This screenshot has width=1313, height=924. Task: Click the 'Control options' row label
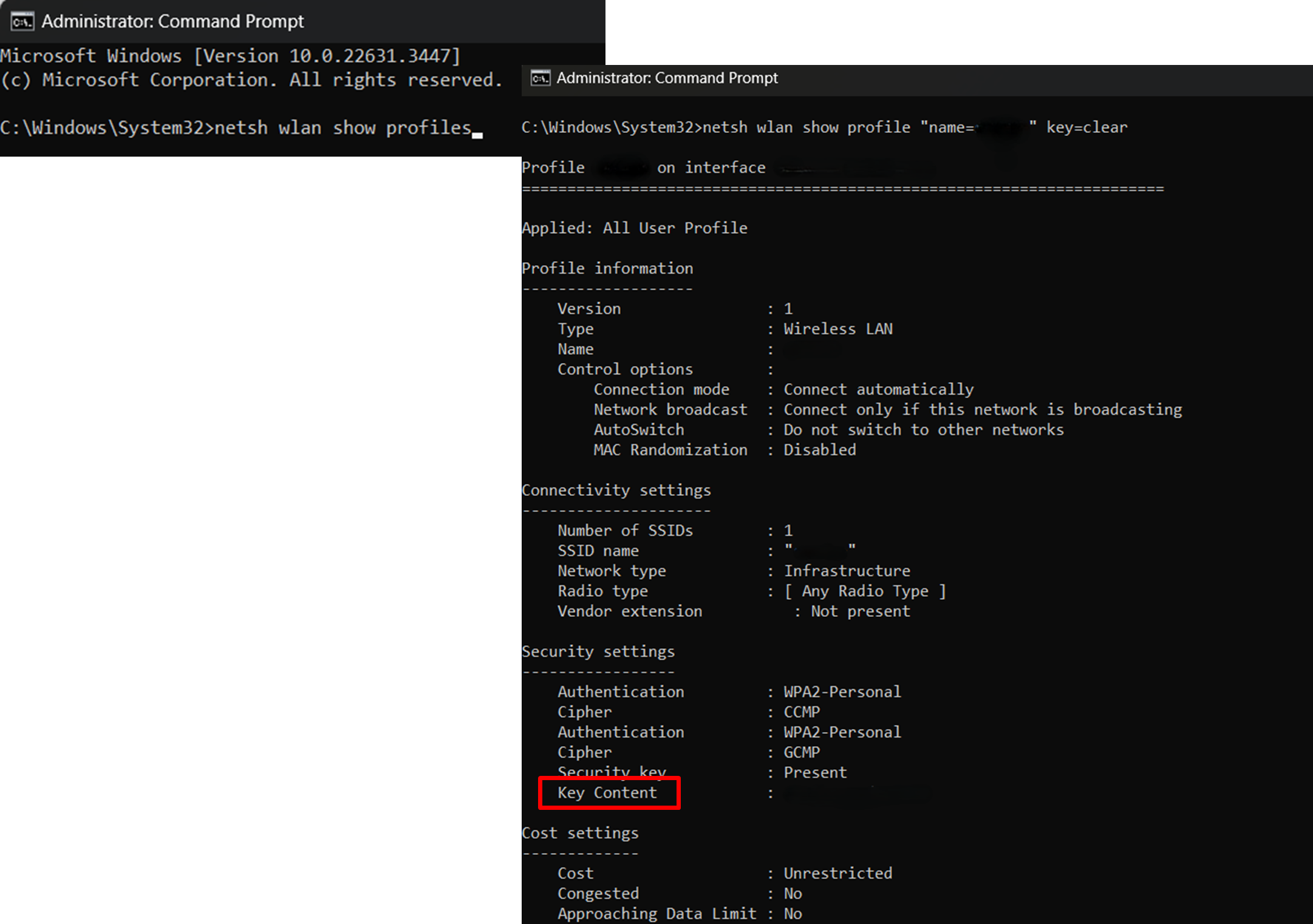tap(625, 370)
